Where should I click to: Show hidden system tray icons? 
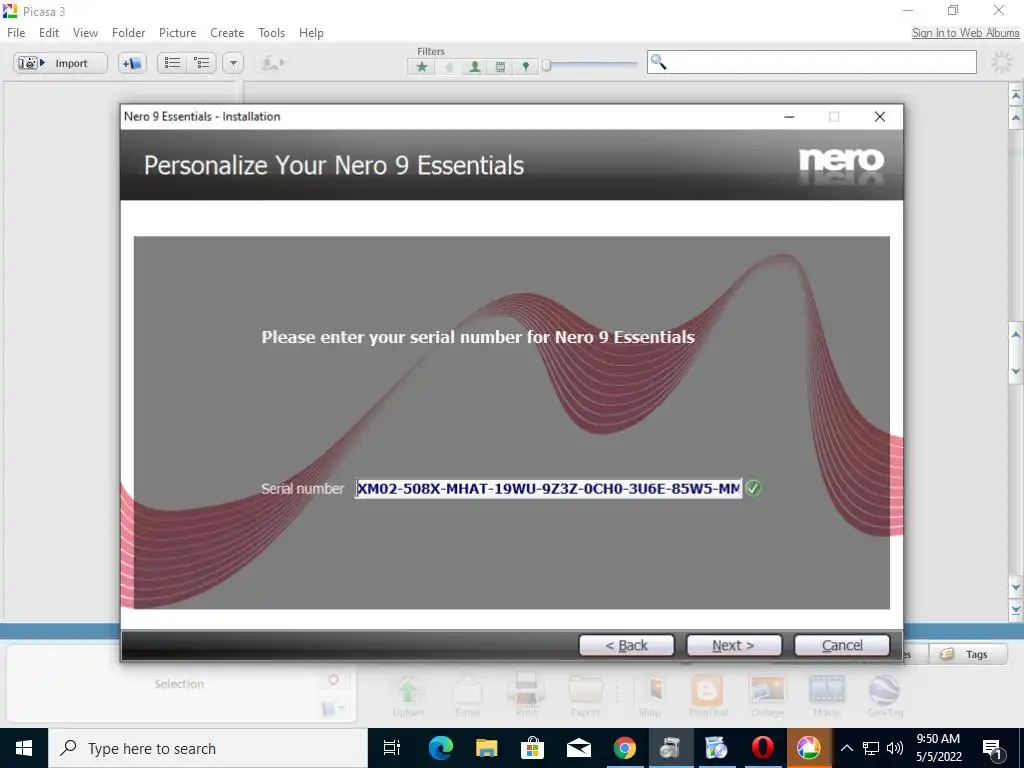tap(846, 748)
